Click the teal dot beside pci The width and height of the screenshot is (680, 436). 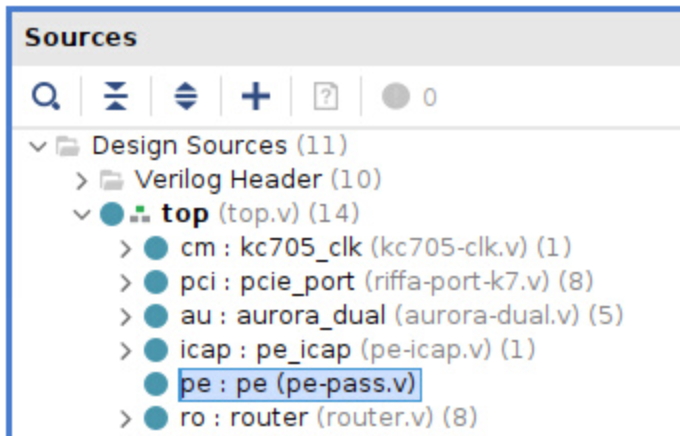[156, 282]
